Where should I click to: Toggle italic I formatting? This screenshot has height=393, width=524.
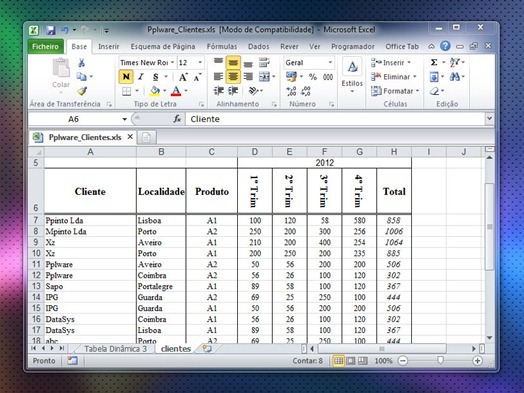click(x=141, y=77)
